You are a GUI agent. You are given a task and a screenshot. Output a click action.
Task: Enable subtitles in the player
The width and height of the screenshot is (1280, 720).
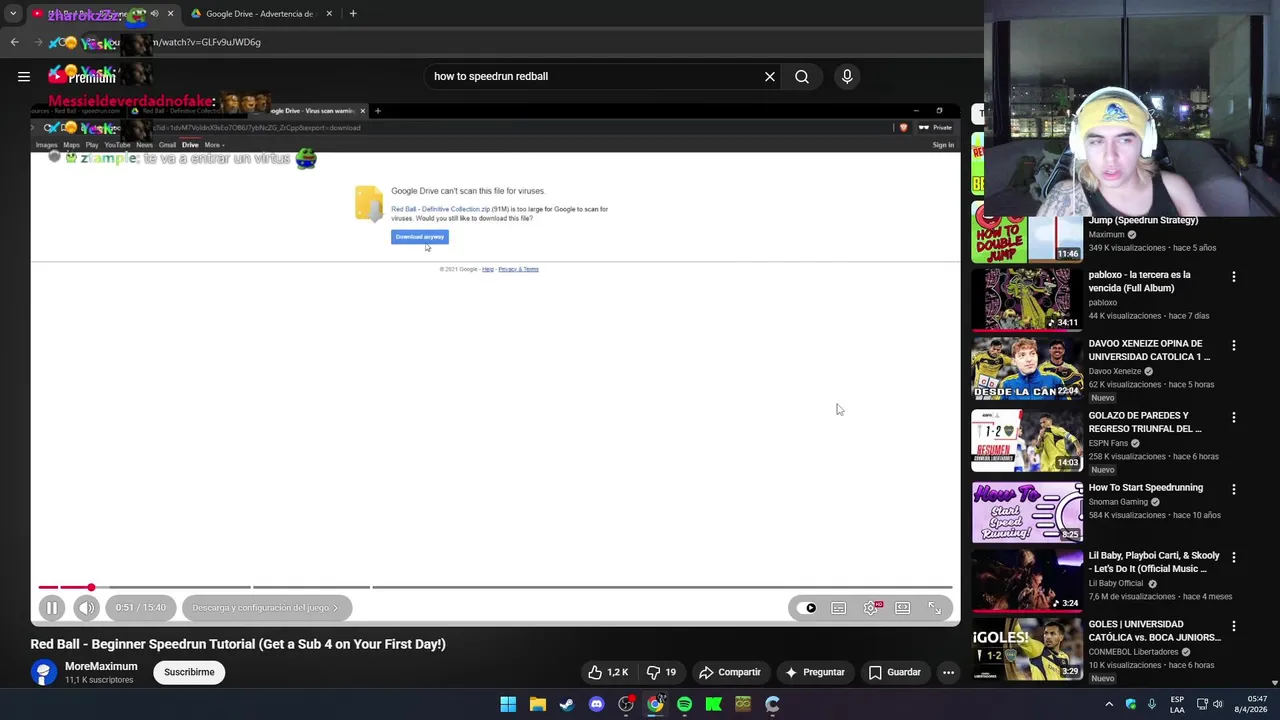[838, 608]
